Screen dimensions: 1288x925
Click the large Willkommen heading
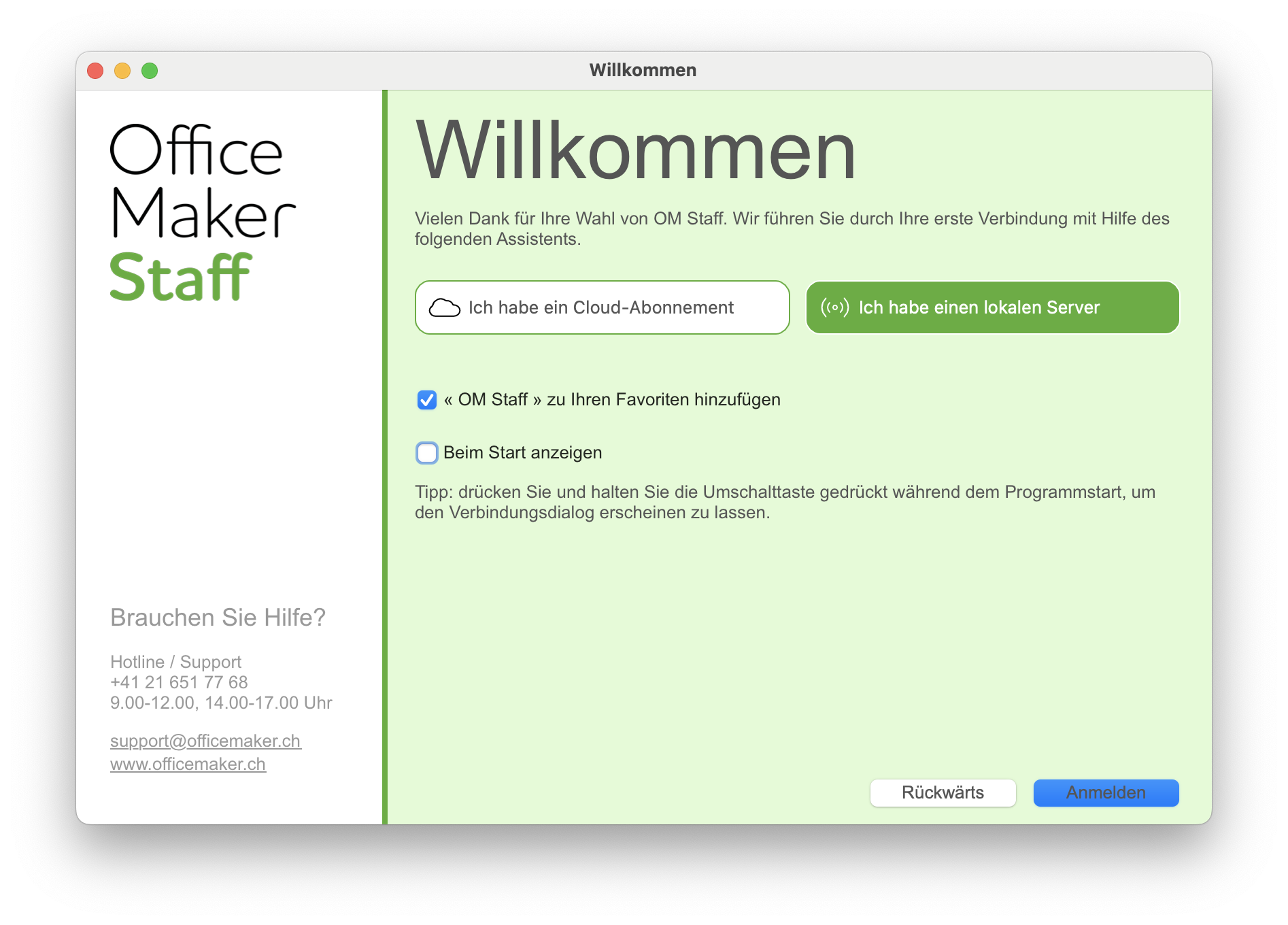click(635, 151)
